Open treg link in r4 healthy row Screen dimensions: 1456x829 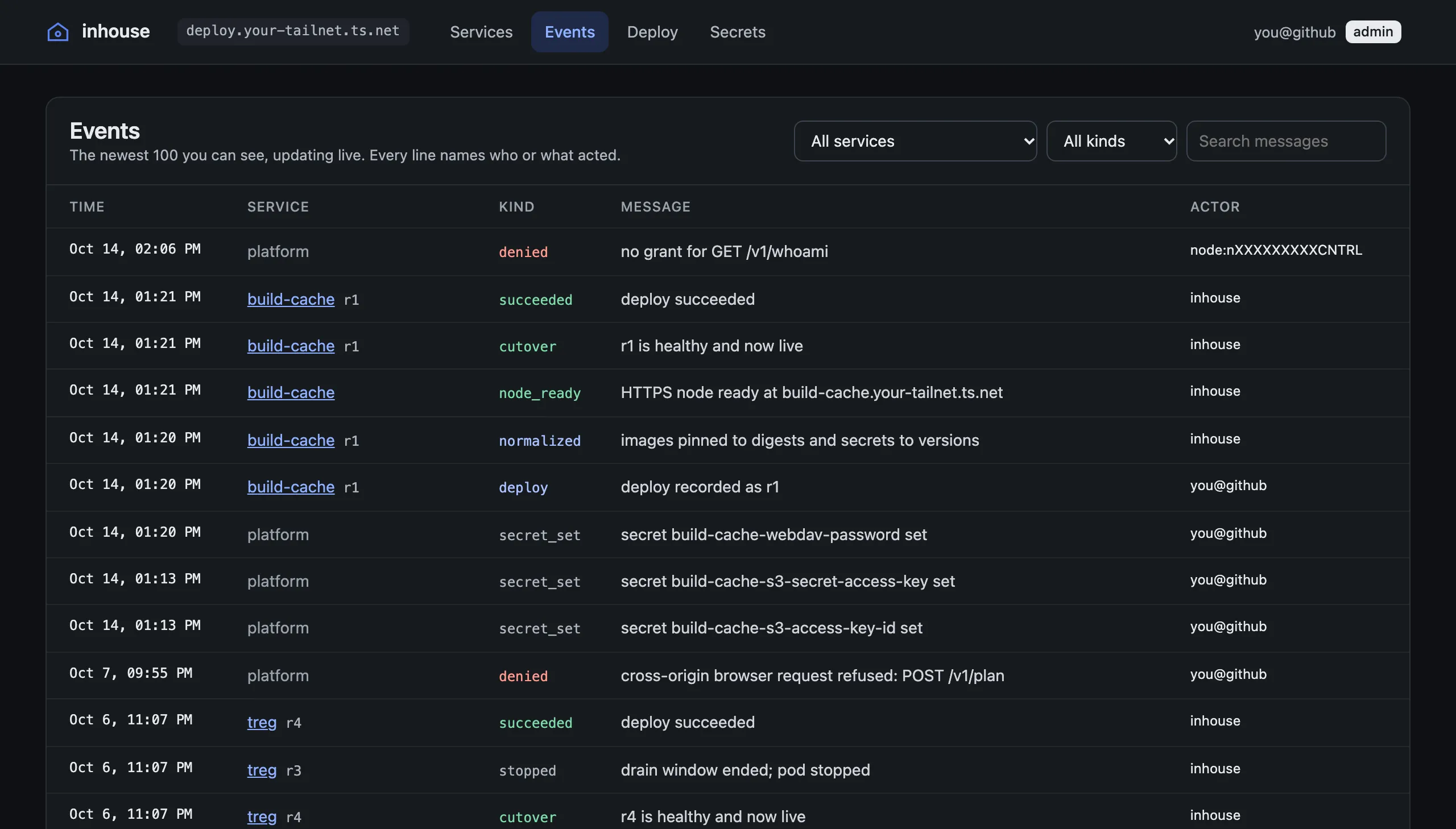coord(262,816)
